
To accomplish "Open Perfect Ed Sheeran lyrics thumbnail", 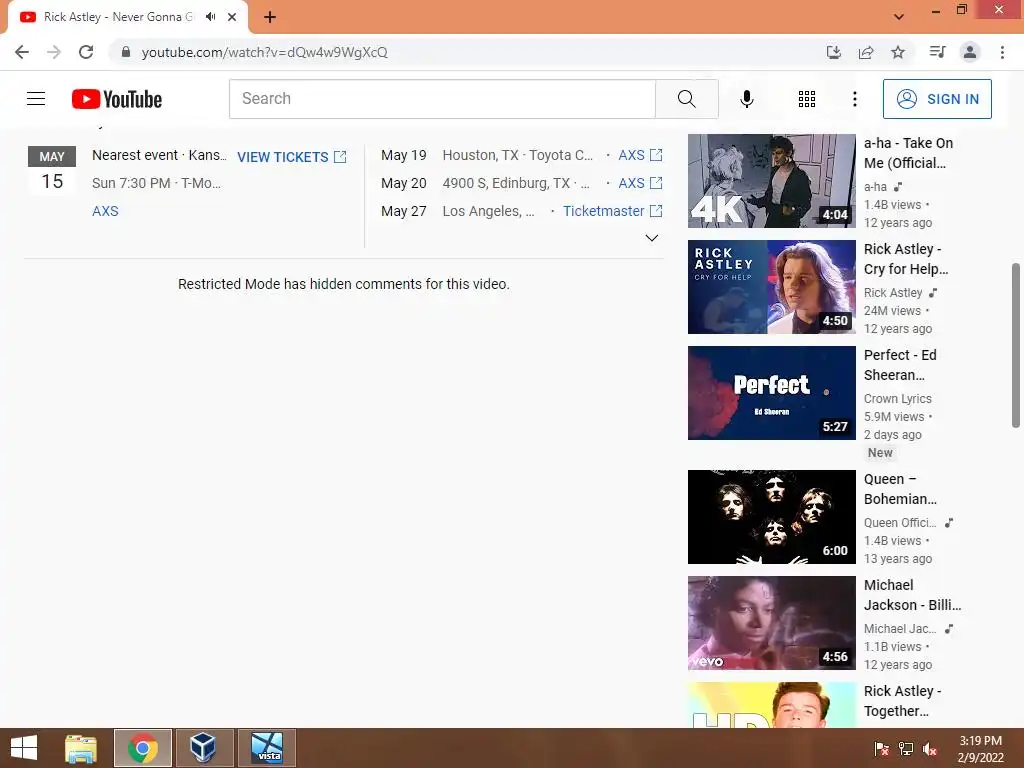I will coord(771,392).
